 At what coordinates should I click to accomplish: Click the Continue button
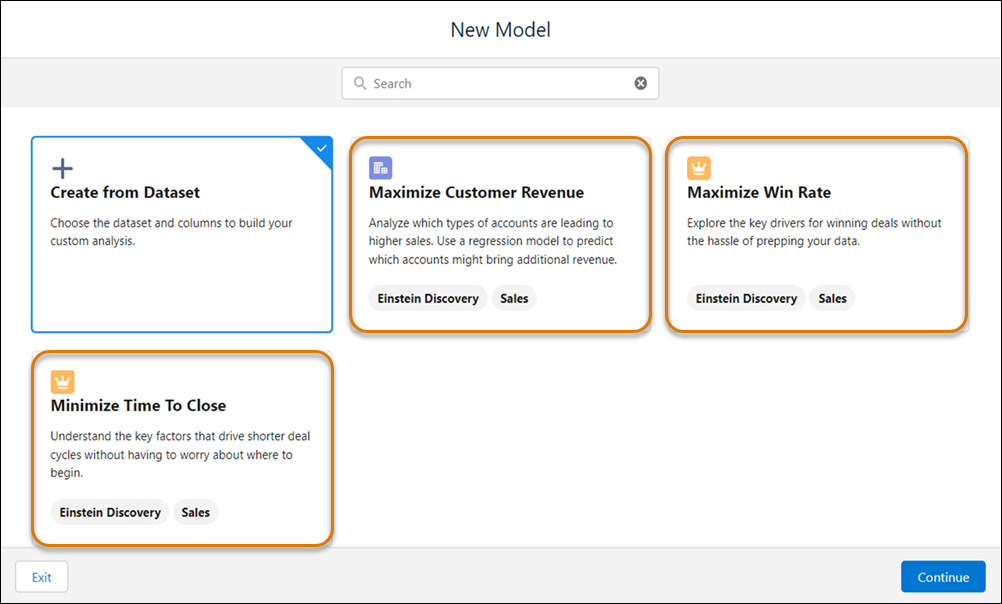(943, 577)
